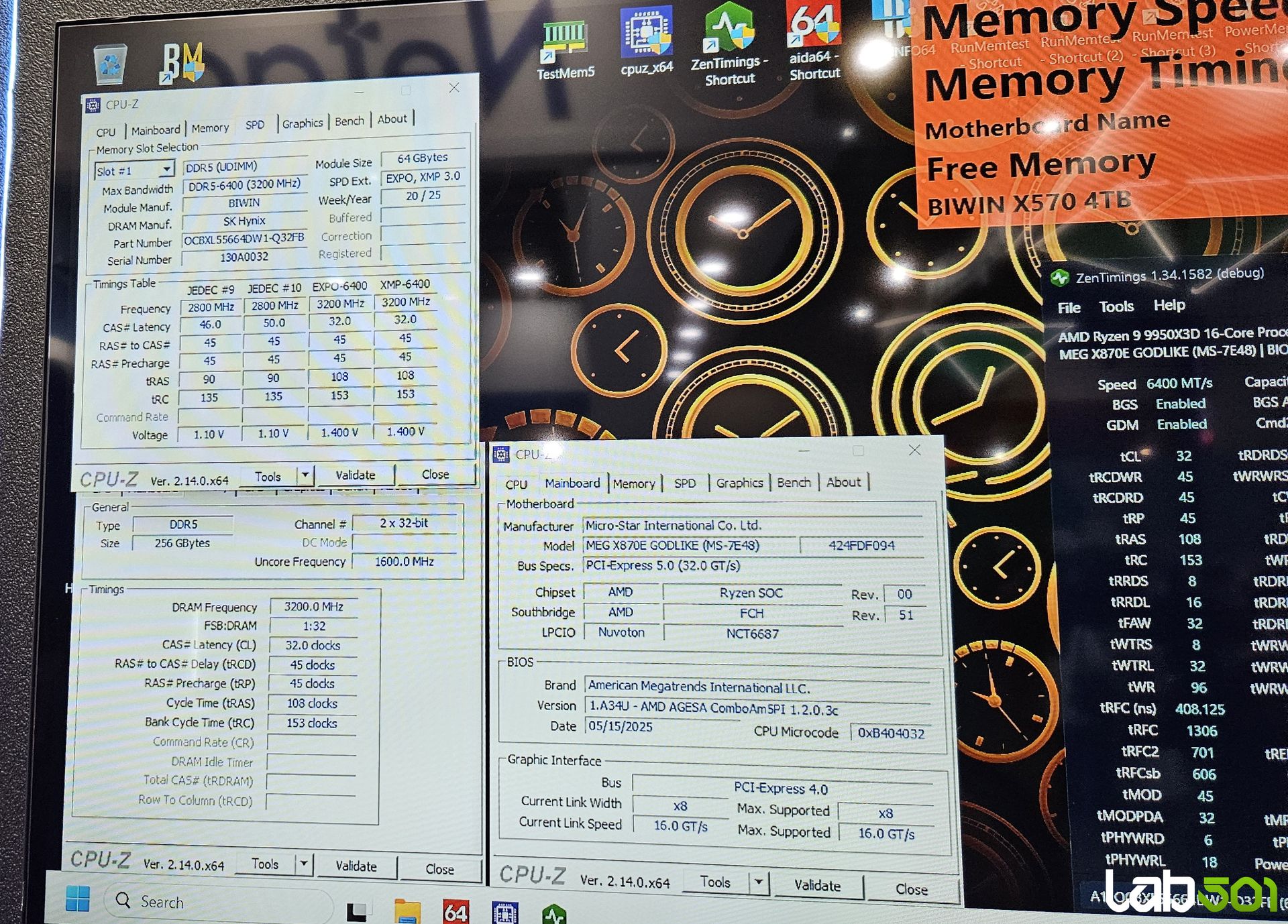Click the CPU-Z icon in Mainboard window title bar

pyautogui.click(x=501, y=454)
